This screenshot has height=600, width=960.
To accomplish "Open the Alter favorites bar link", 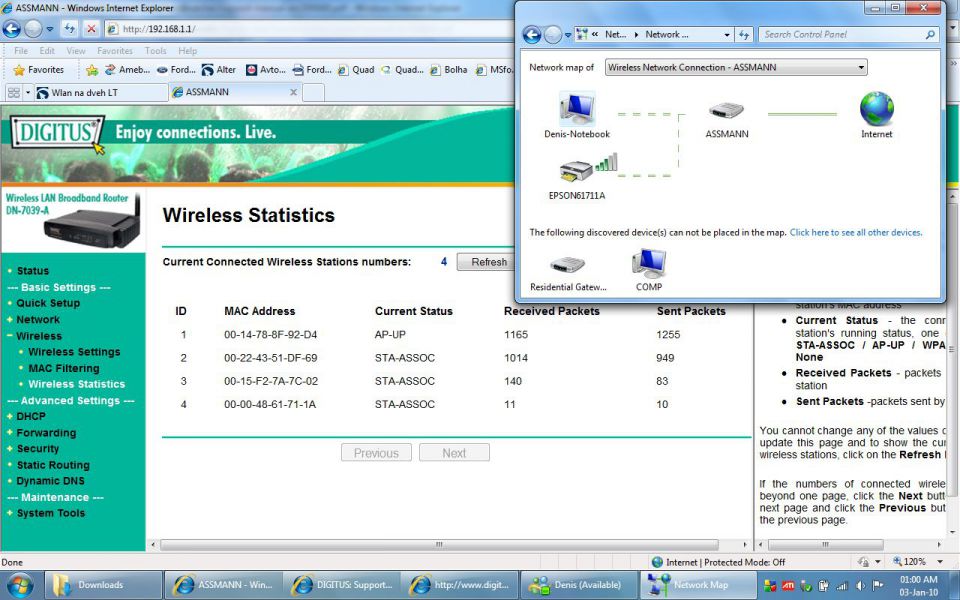I will click(219, 70).
